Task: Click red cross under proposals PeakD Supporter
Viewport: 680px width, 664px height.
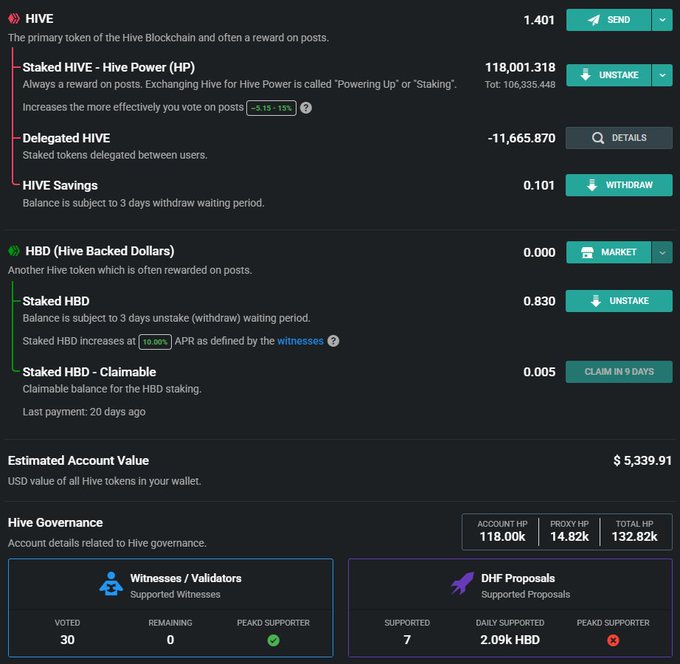Action: [613, 640]
